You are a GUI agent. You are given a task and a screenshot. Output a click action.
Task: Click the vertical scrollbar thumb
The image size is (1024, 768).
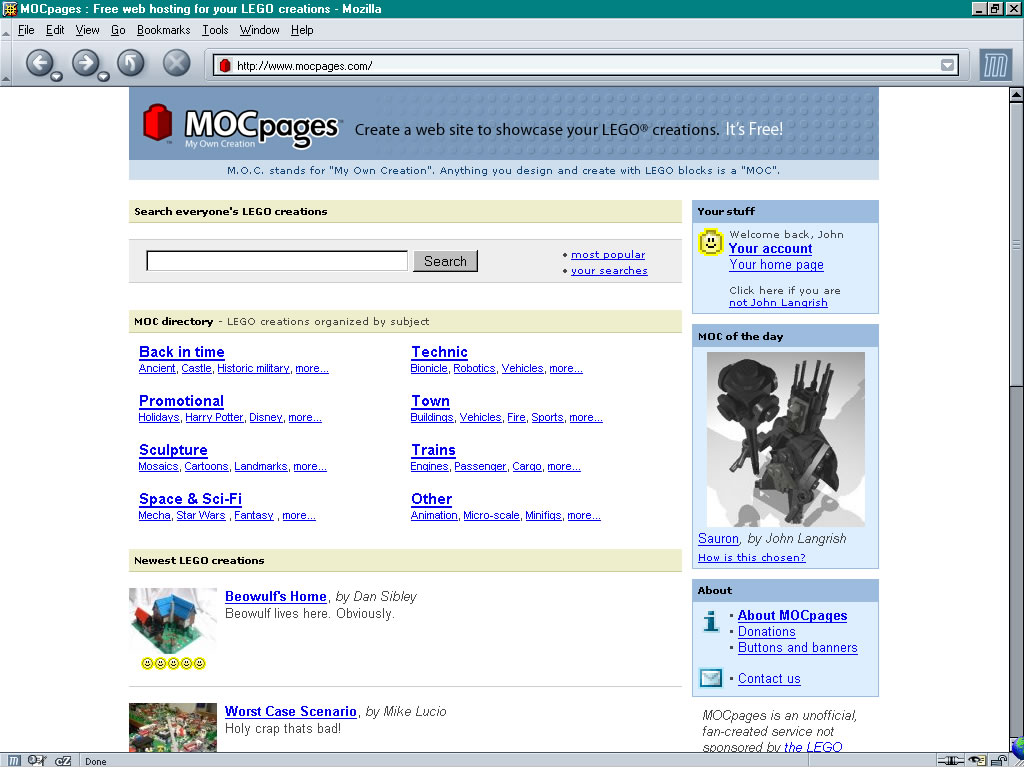(x=1016, y=244)
